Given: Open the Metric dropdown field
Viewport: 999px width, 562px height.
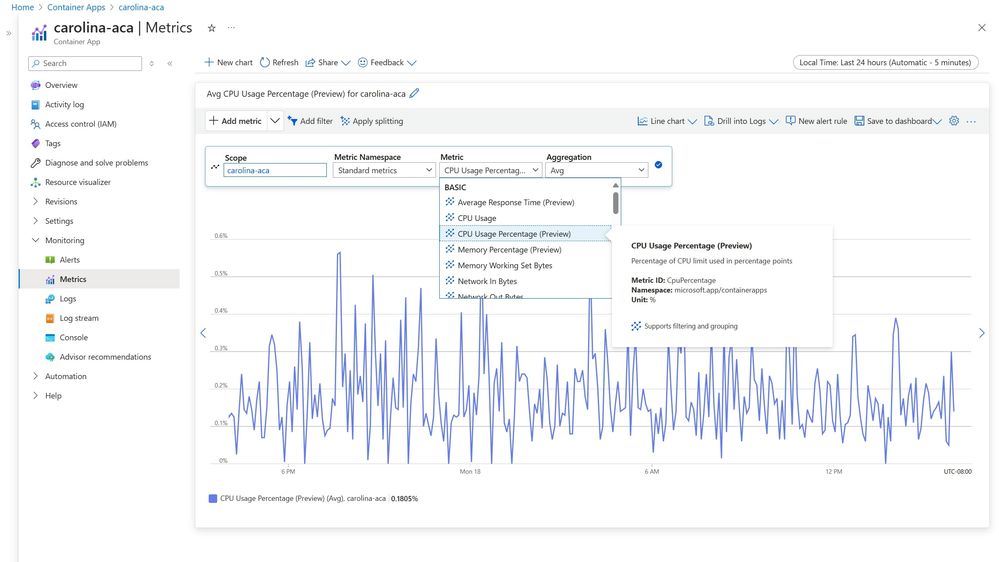Looking at the screenshot, I should (491, 170).
